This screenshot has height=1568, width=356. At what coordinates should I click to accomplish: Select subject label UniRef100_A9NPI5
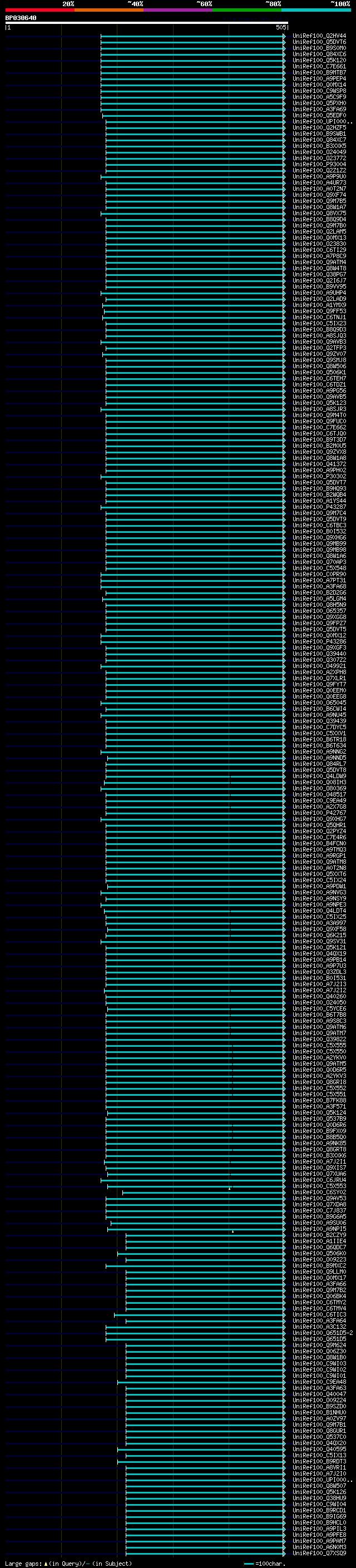point(319,1229)
